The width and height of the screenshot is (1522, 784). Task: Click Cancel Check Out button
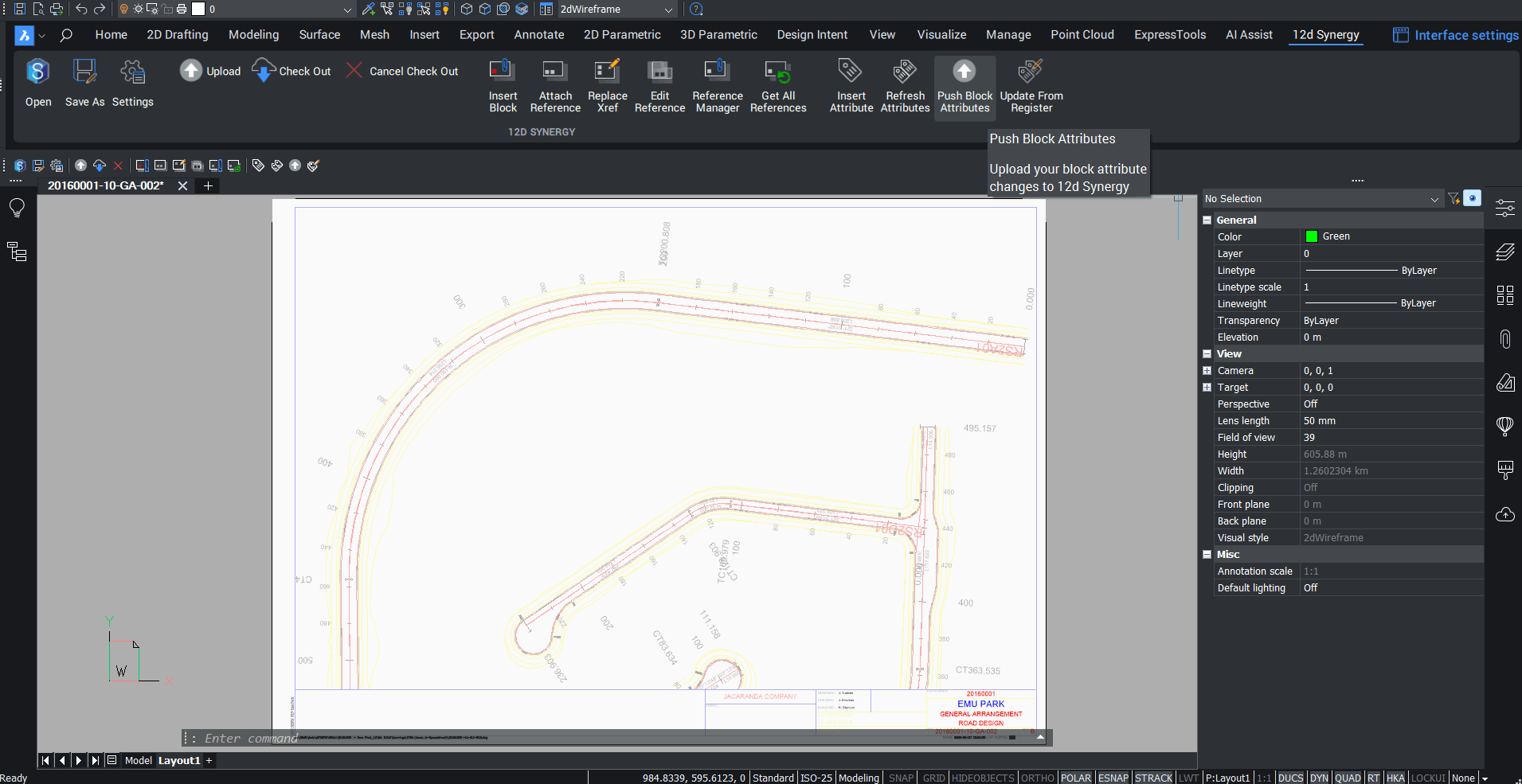402,71
